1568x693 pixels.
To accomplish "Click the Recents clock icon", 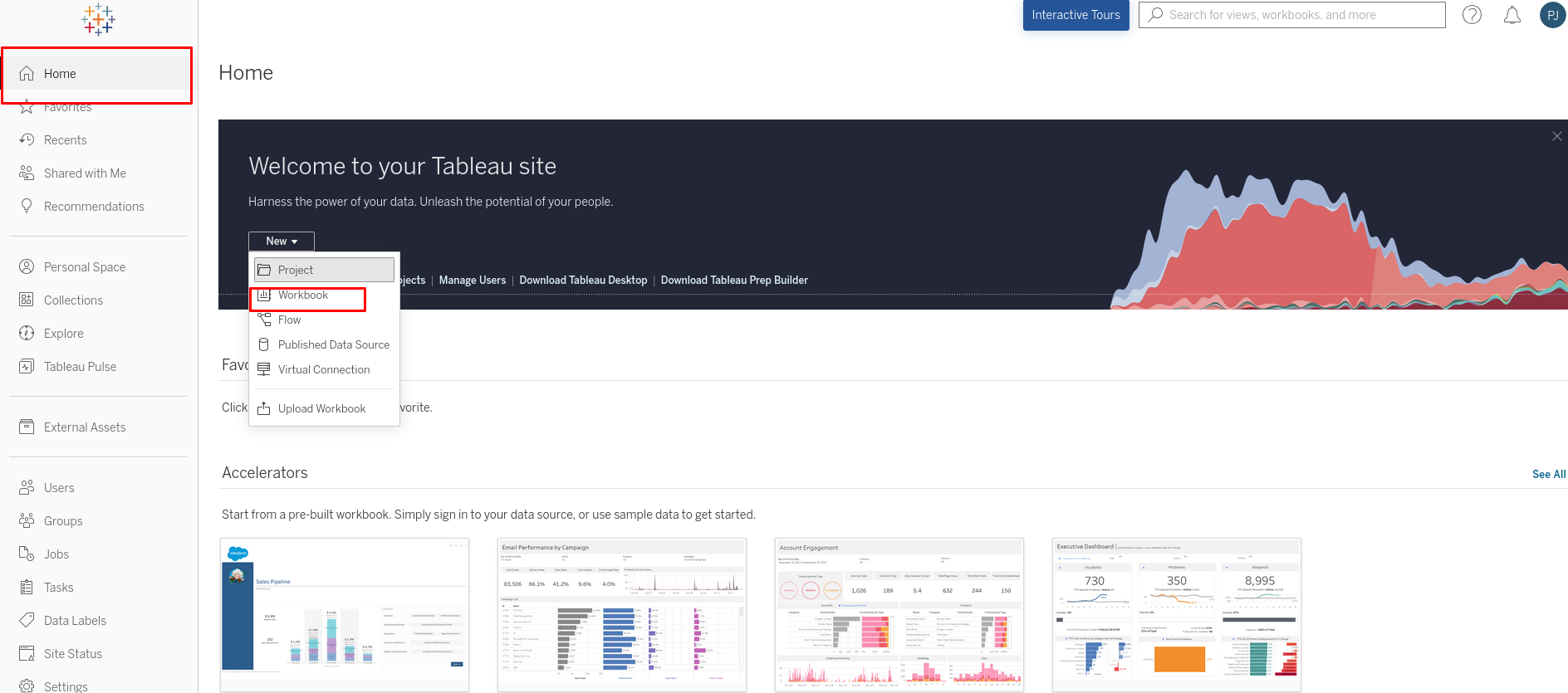I will click(x=27, y=139).
